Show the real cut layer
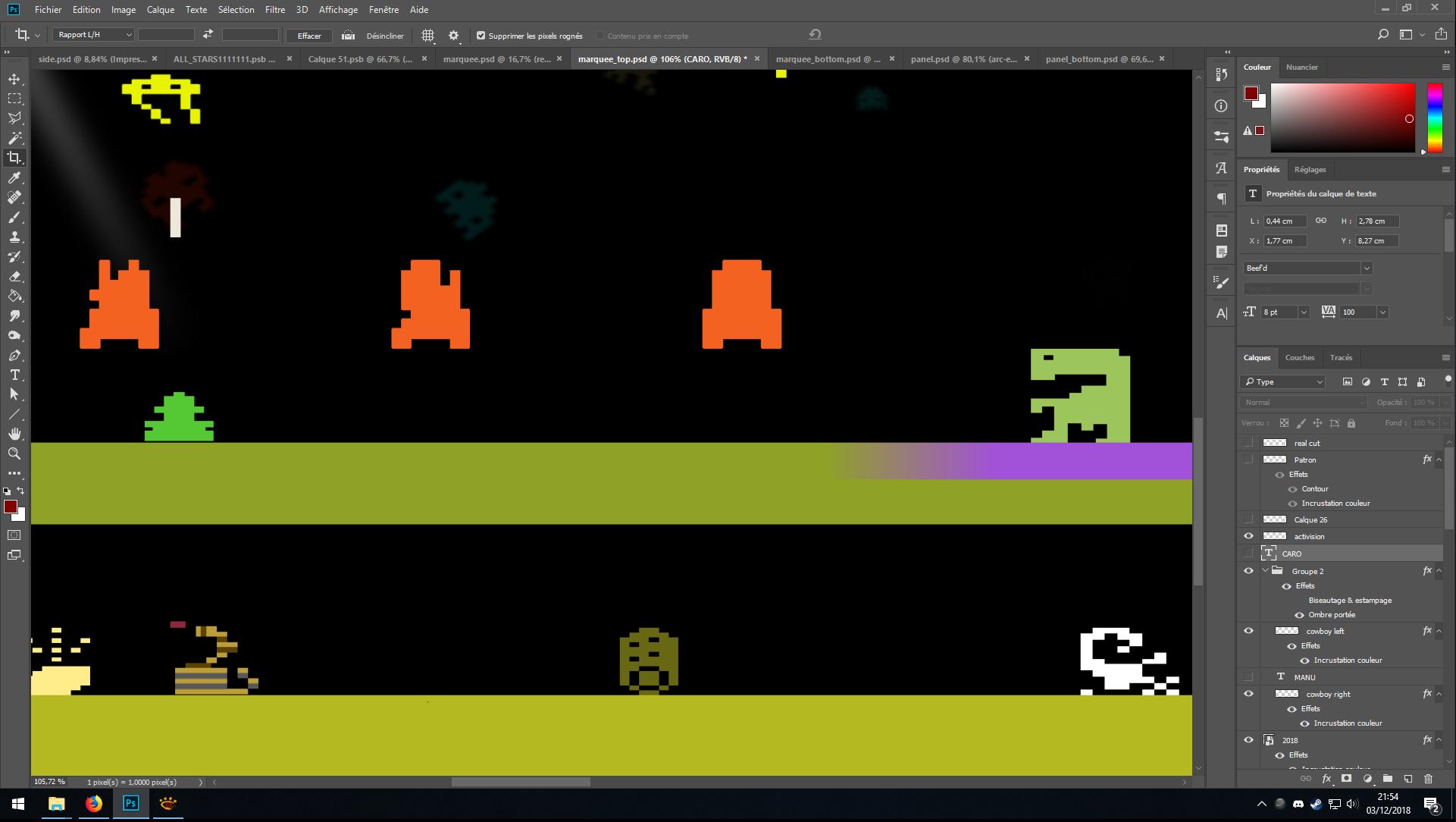Image resolution: width=1456 pixels, height=822 pixels. point(1248,443)
